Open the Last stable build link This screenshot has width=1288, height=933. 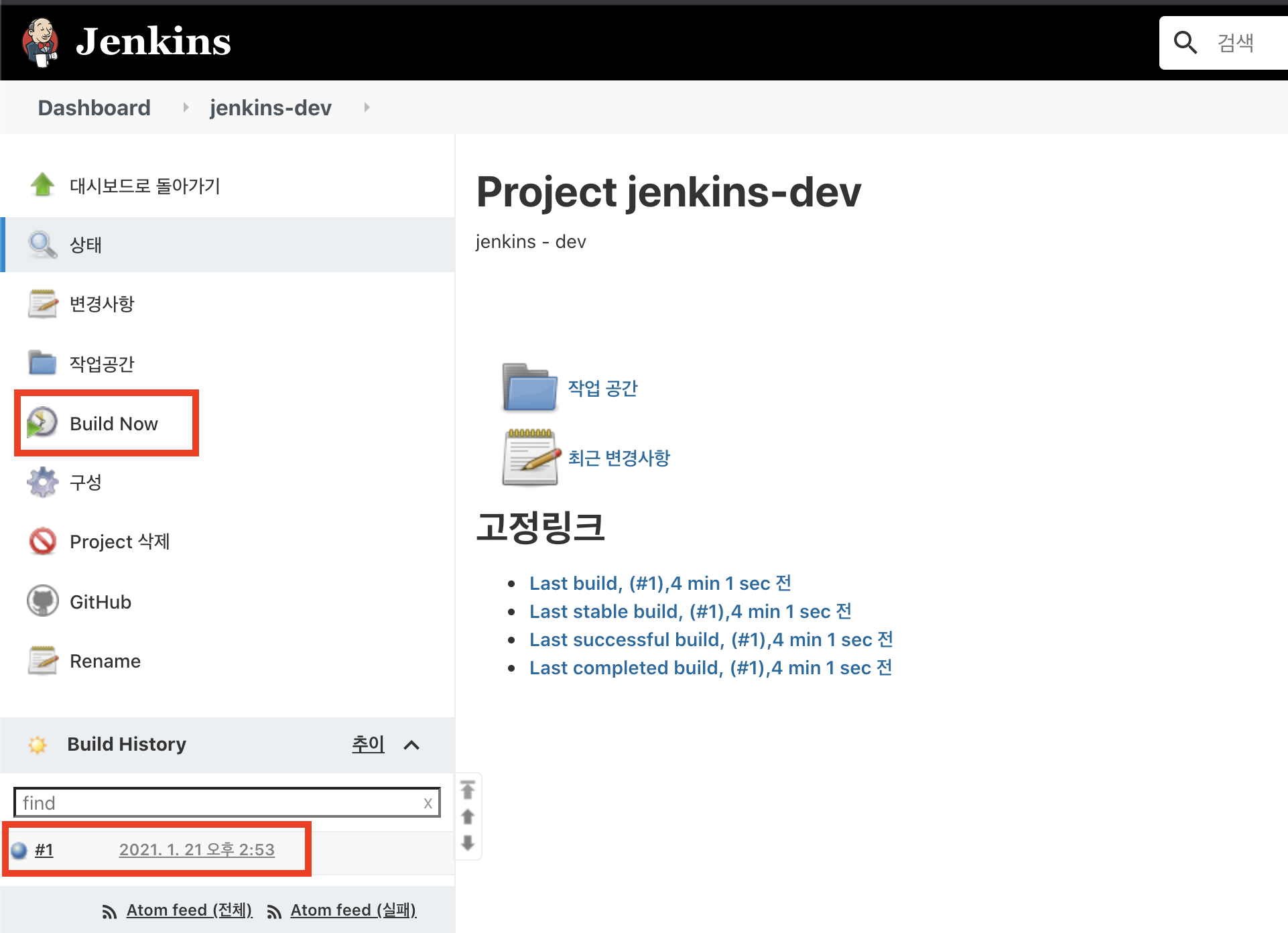click(690, 611)
